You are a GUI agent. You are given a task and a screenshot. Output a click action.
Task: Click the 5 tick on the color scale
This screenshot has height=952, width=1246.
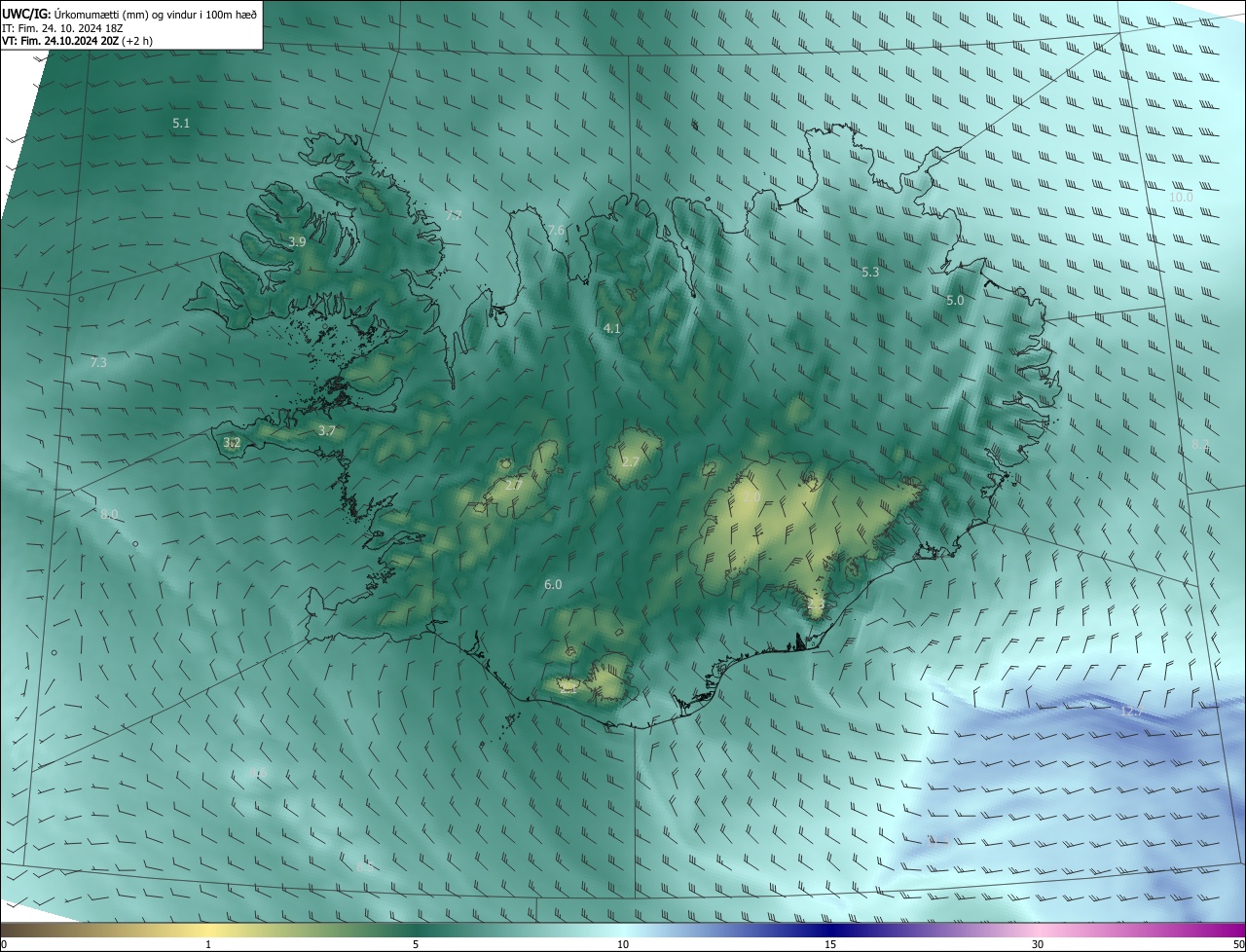[x=416, y=944]
